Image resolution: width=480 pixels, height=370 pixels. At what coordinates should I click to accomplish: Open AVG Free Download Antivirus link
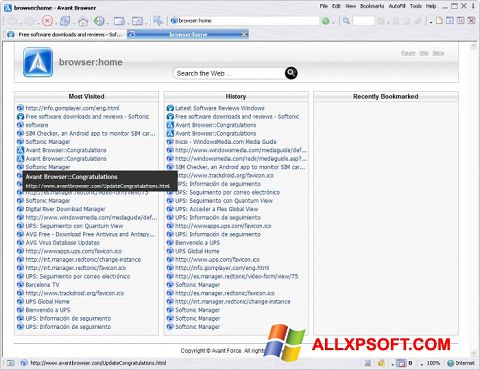point(90,234)
